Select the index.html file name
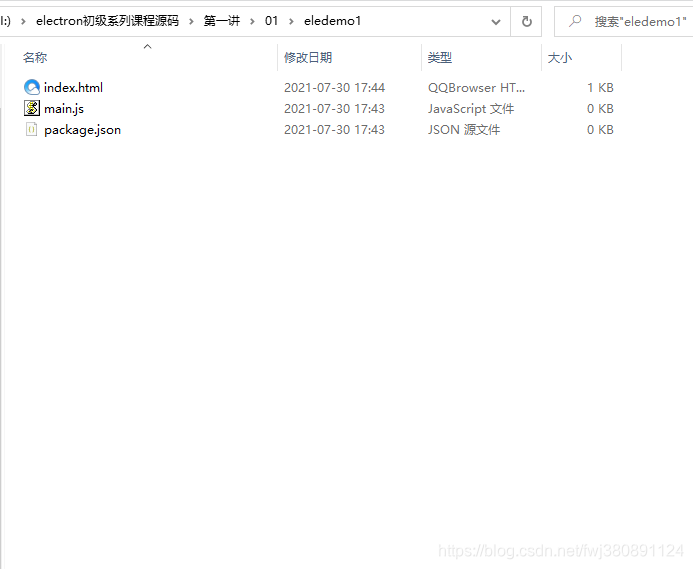 (x=73, y=88)
